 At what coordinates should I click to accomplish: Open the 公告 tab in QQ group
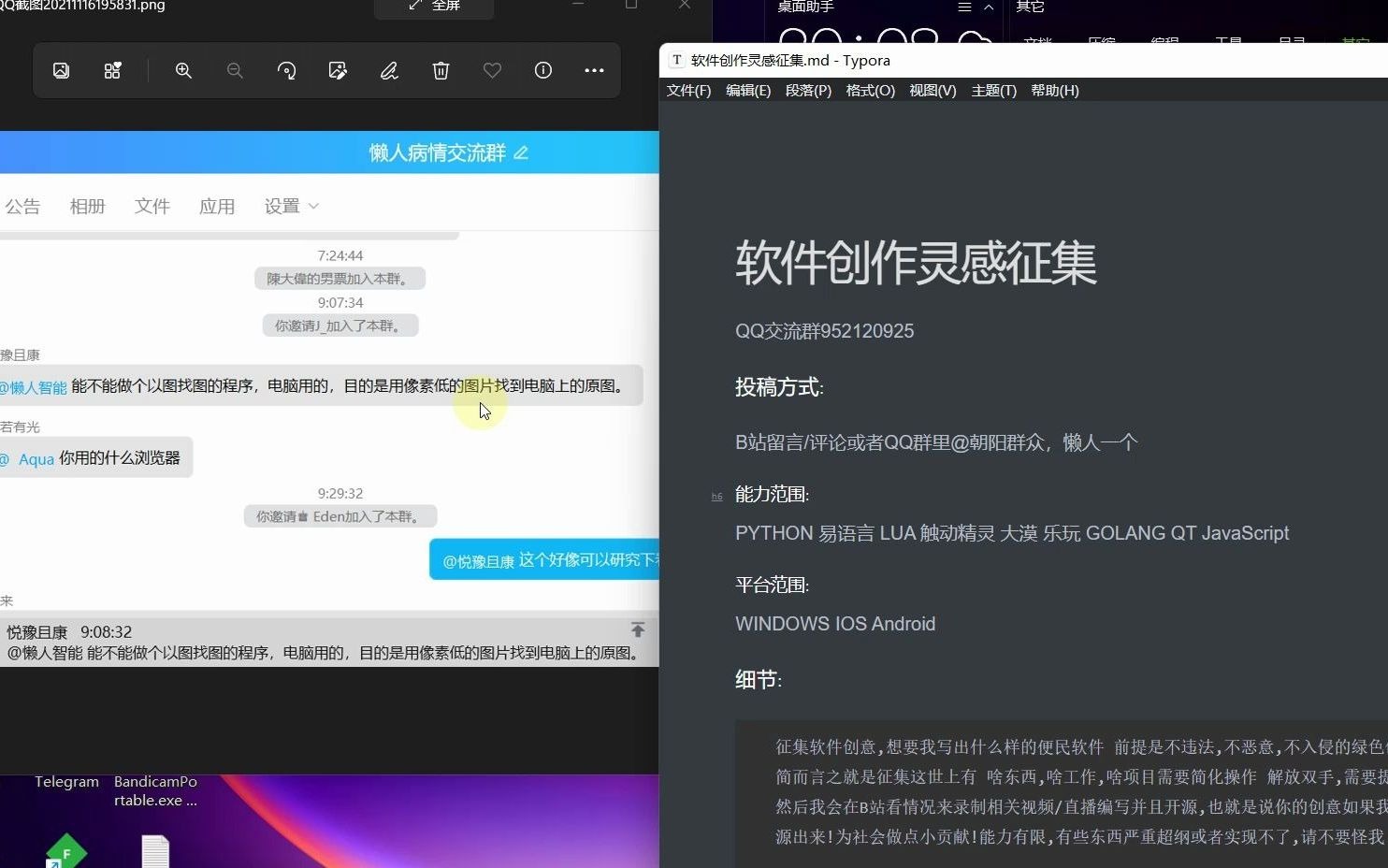pos(22,206)
